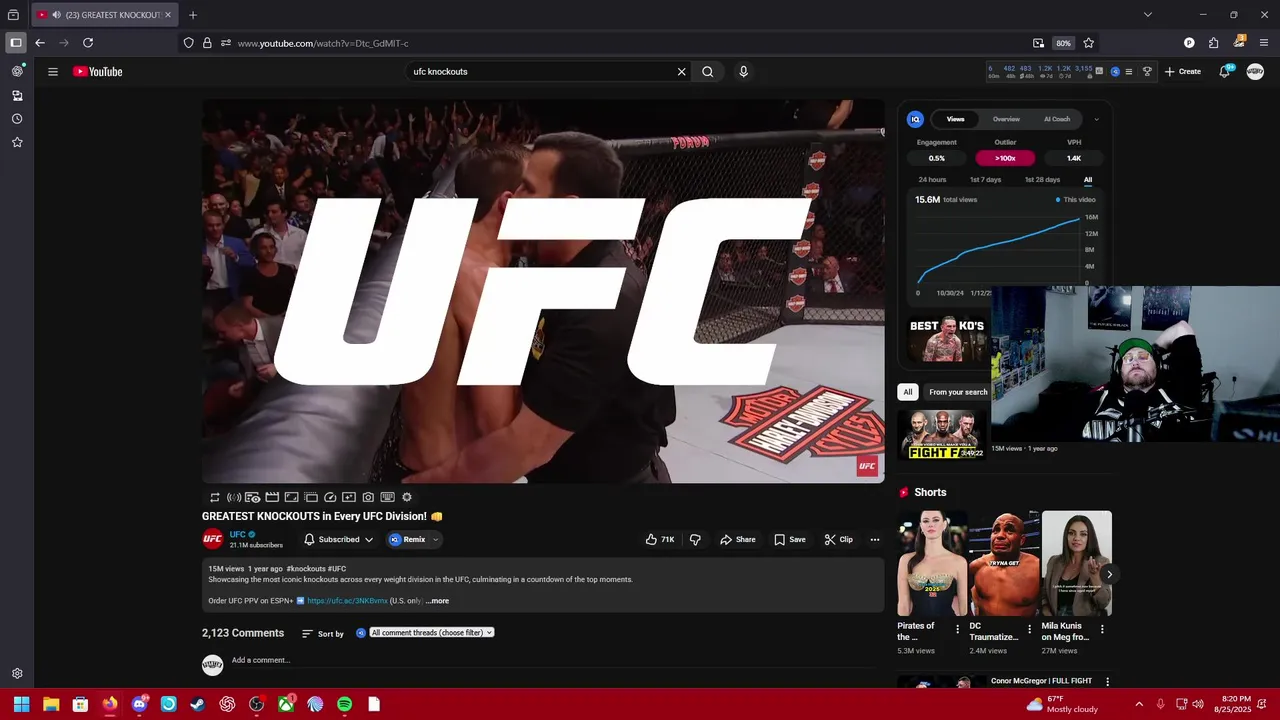This screenshot has width=1280, height=720.
Task: Open options for DC Traumatize... short
Action: click(x=1029, y=630)
